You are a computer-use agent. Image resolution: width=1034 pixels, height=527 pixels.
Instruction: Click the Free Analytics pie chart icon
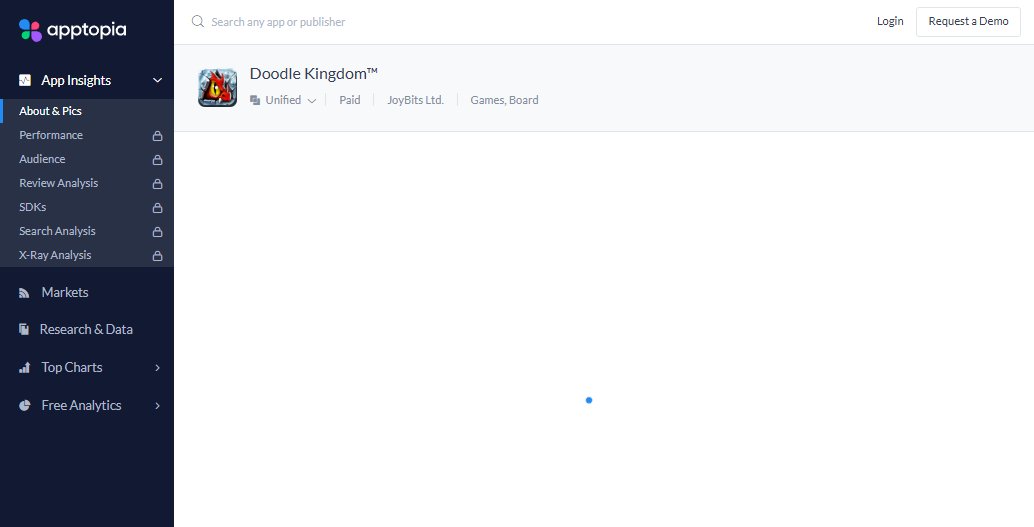click(x=24, y=406)
